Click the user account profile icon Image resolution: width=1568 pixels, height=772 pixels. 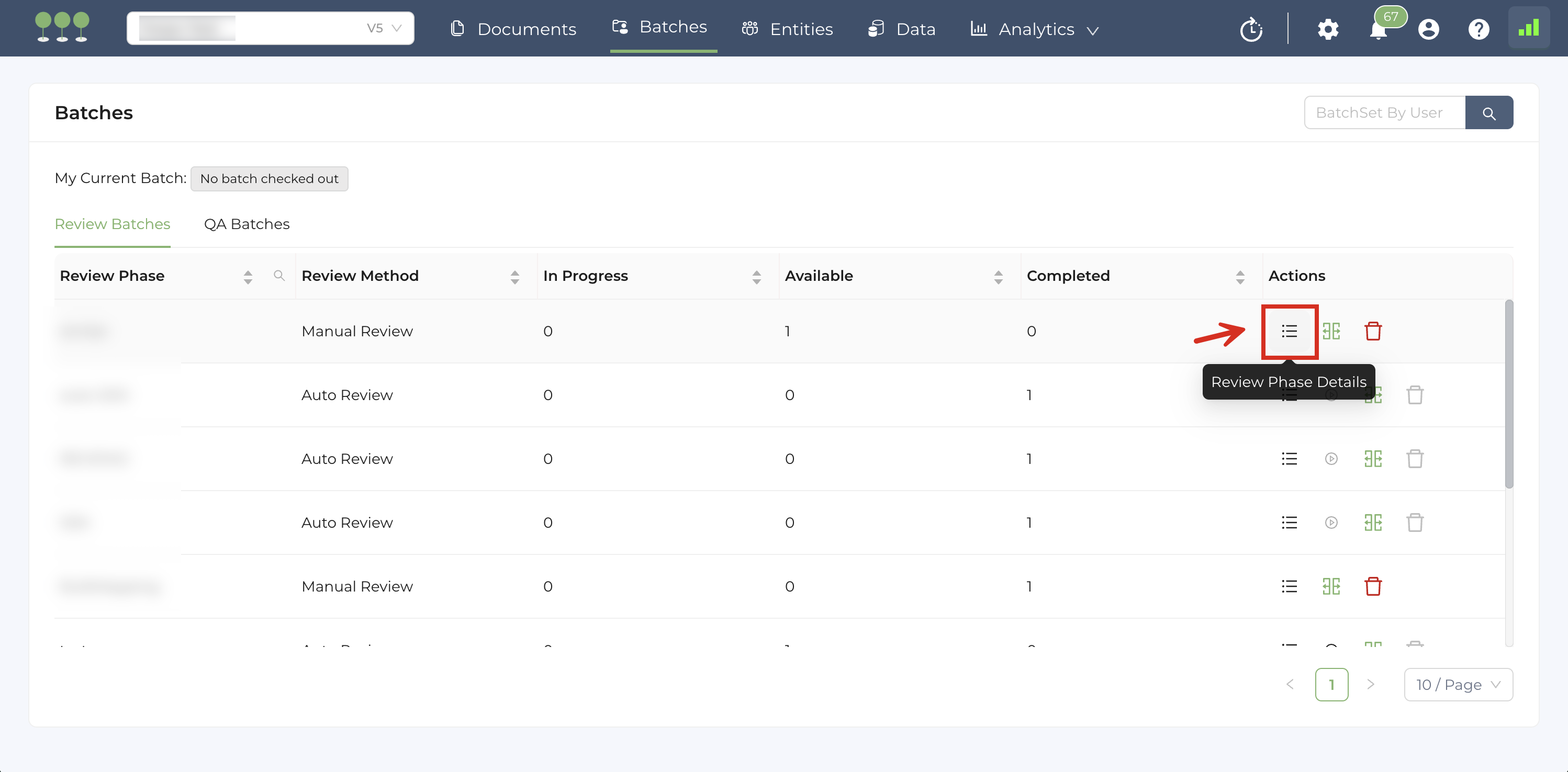click(1428, 29)
